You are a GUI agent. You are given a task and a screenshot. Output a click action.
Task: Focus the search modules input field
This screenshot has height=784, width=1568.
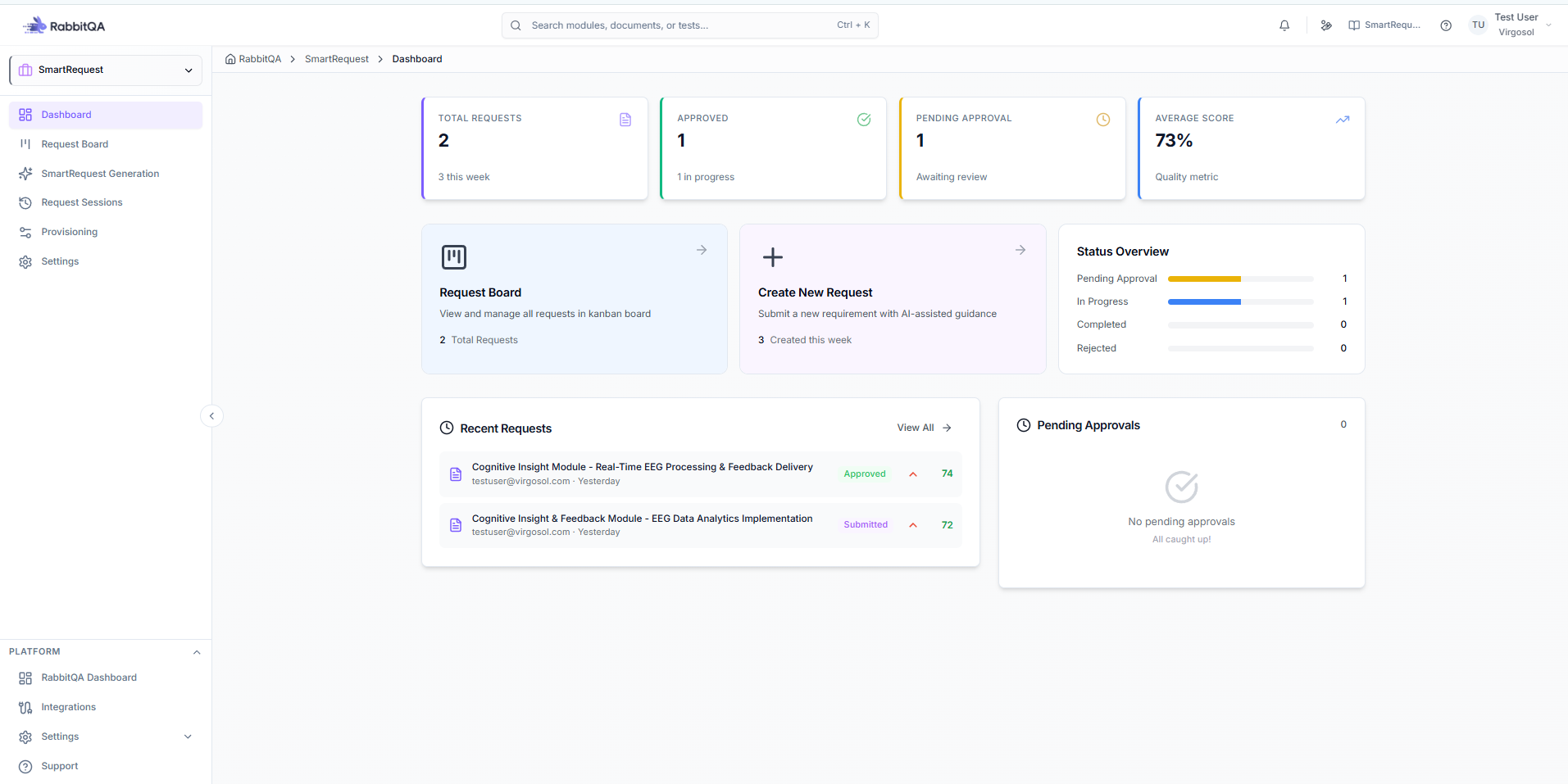click(x=690, y=25)
